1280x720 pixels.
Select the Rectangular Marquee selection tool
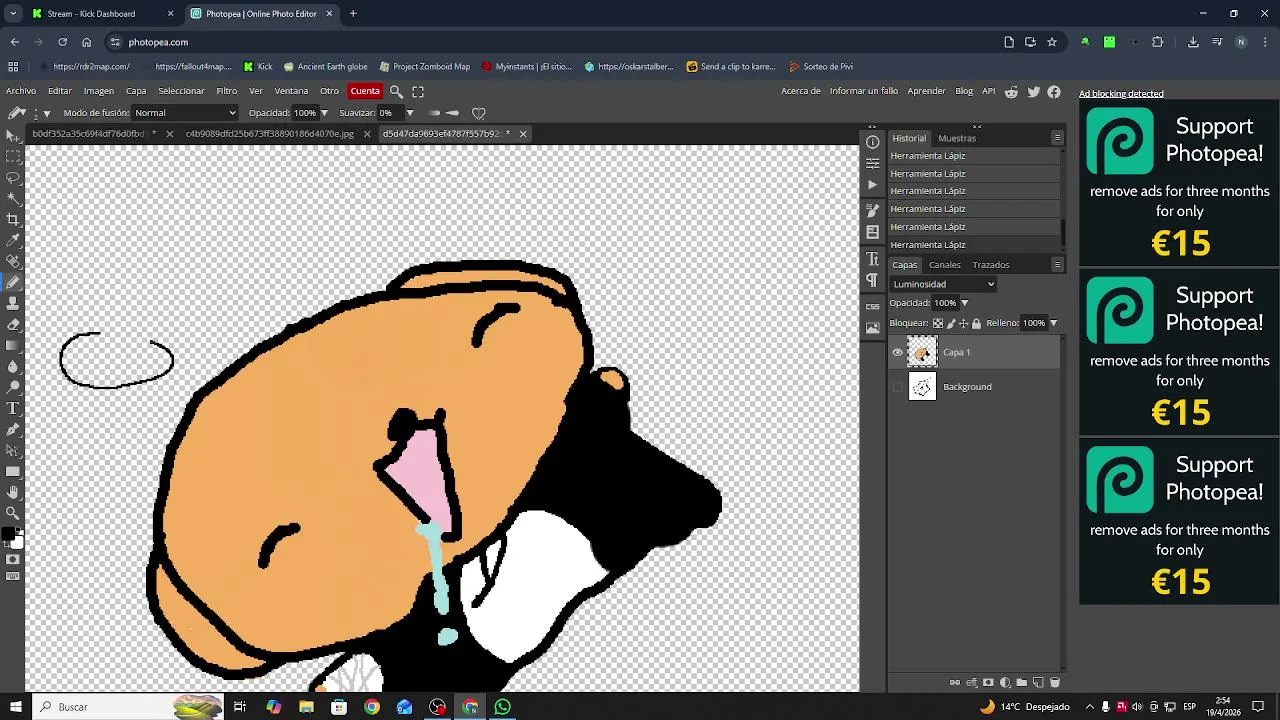pyautogui.click(x=13, y=156)
